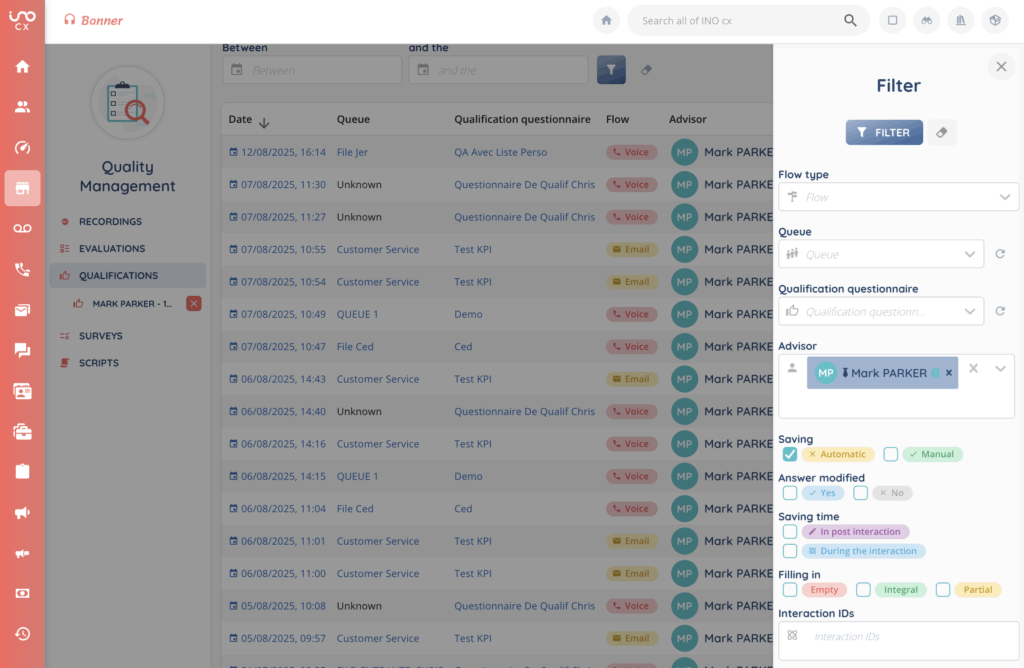Check the Partial filling in checkbox
The height and width of the screenshot is (668, 1024).
(x=943, y=590)
